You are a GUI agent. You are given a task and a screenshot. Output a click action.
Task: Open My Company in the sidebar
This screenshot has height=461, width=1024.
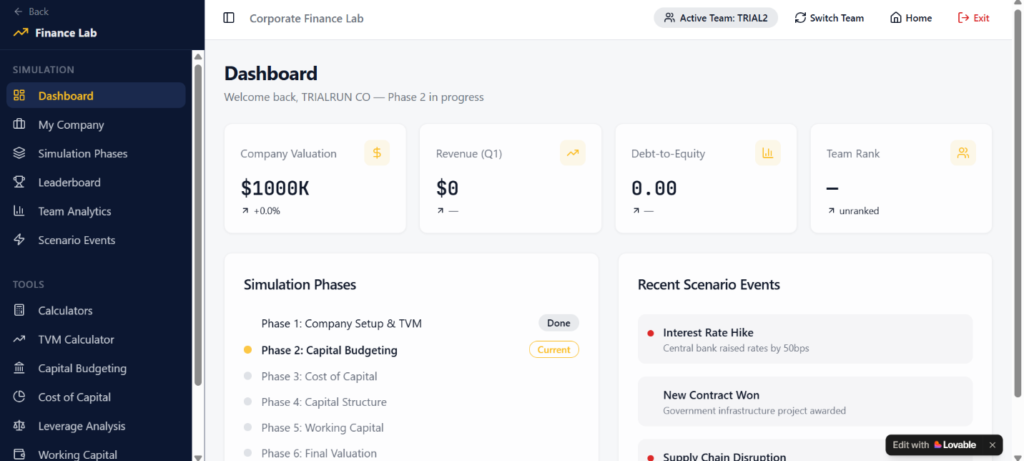click(71, 125)
